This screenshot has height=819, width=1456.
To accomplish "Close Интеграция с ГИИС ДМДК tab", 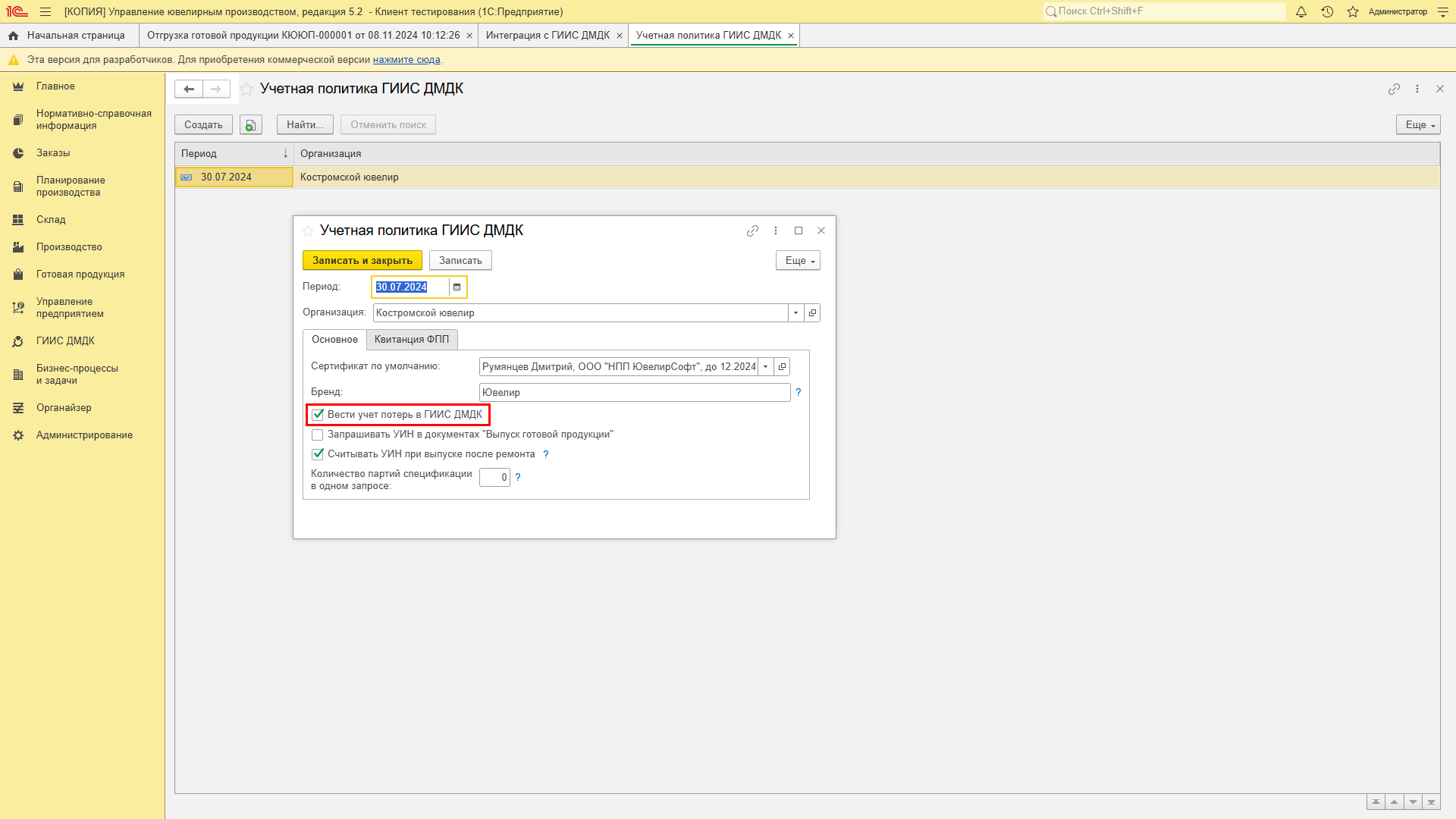I will point(620,36).
